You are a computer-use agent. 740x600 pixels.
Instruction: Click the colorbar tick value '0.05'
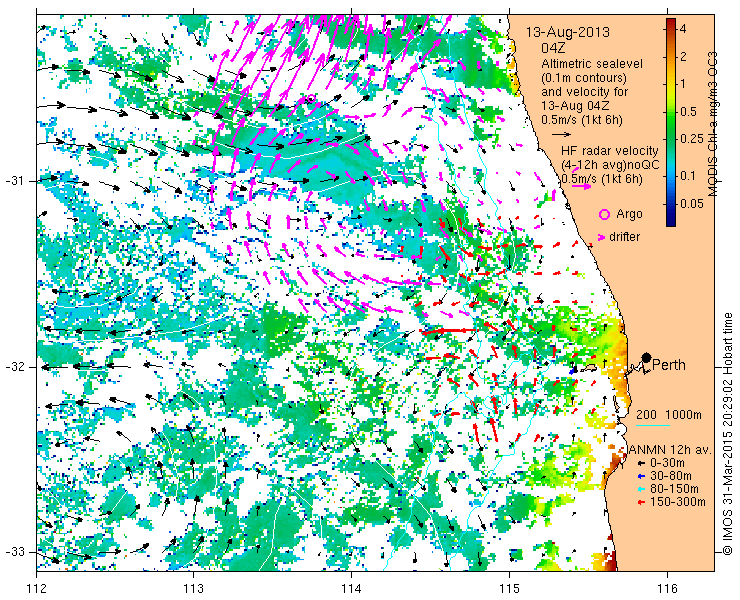[x=691, y=204]
